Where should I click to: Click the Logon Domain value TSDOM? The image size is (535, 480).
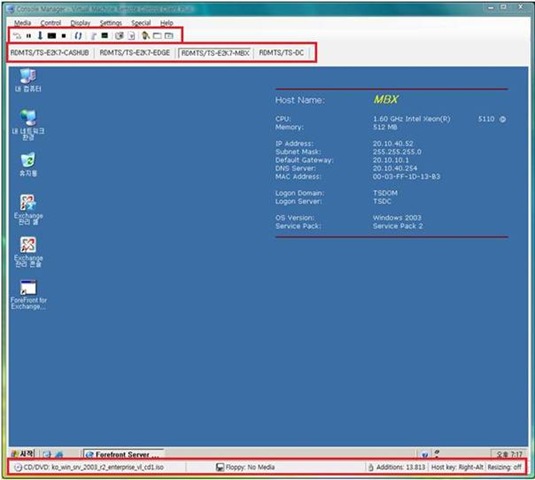385,193
